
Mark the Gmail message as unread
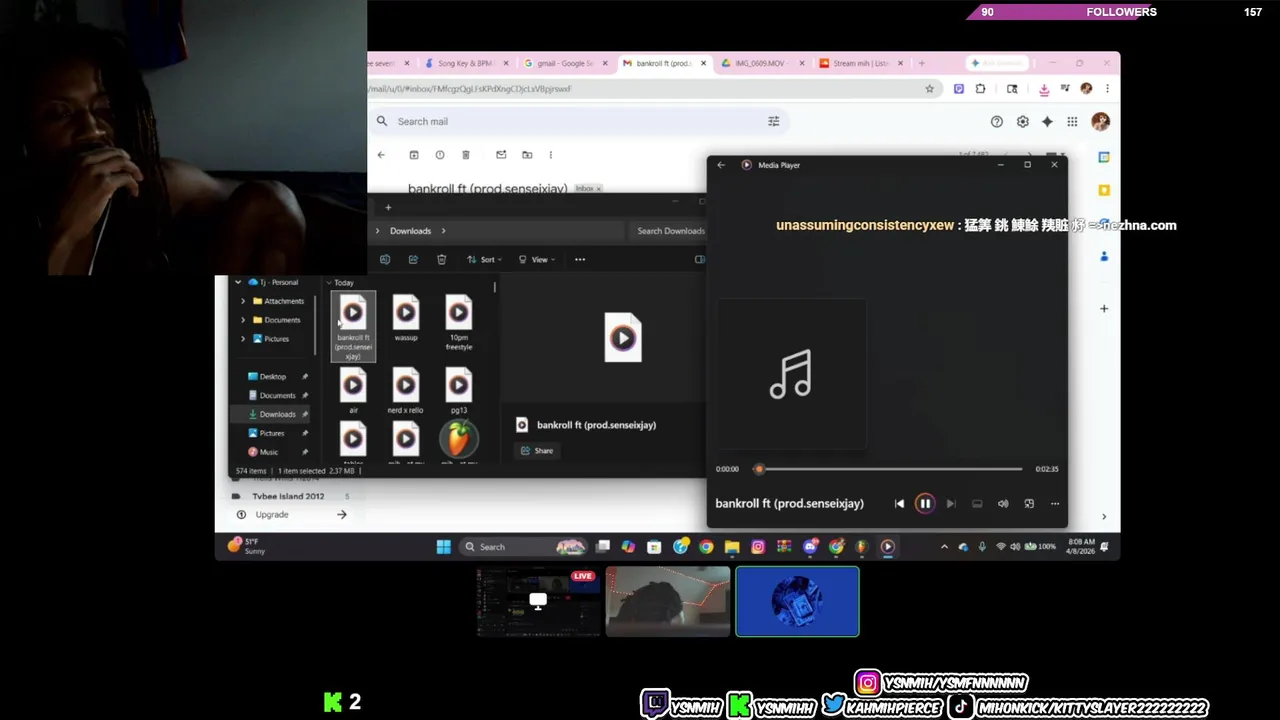[501, 155]
